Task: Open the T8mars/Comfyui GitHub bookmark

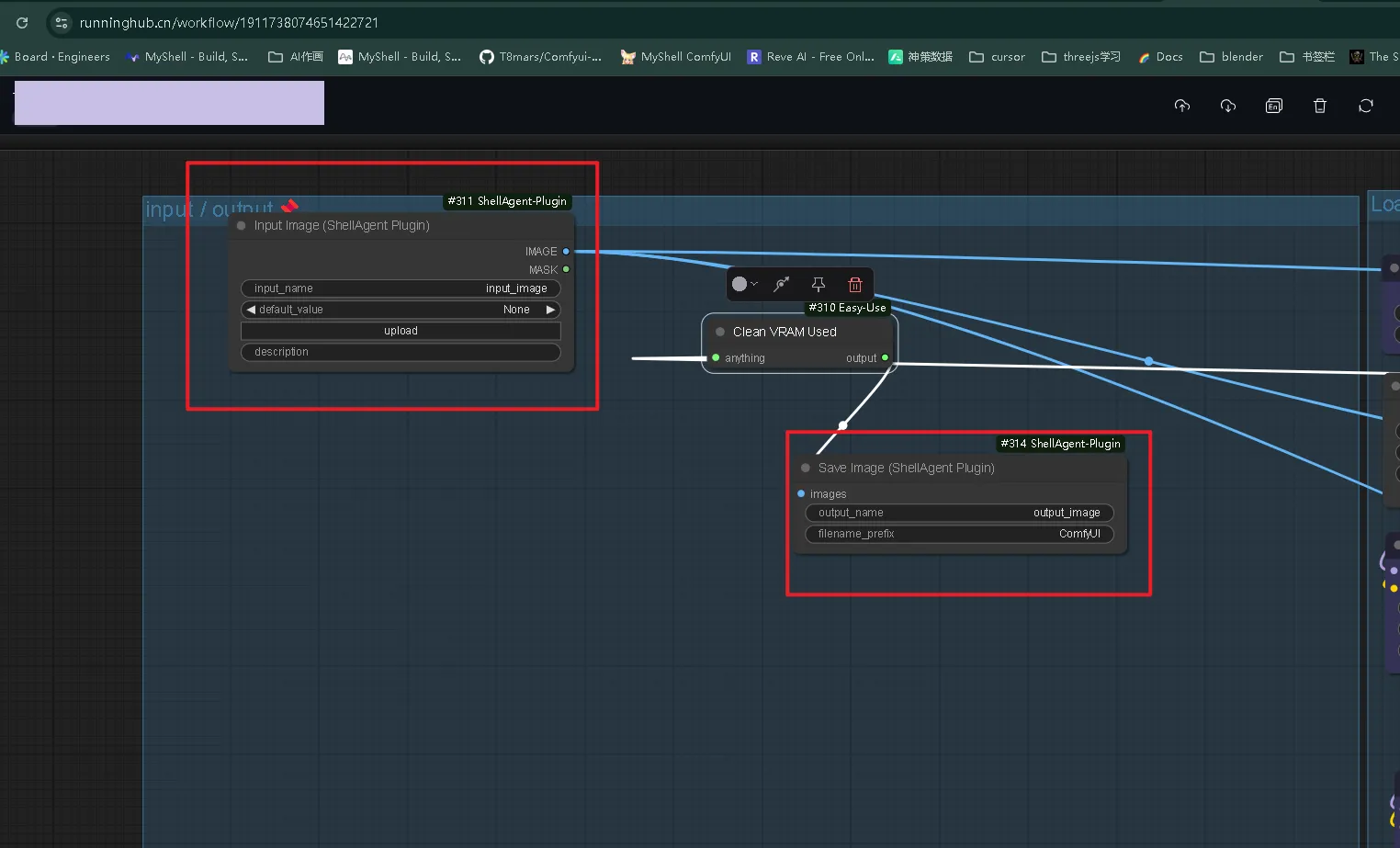Action: 540,57
